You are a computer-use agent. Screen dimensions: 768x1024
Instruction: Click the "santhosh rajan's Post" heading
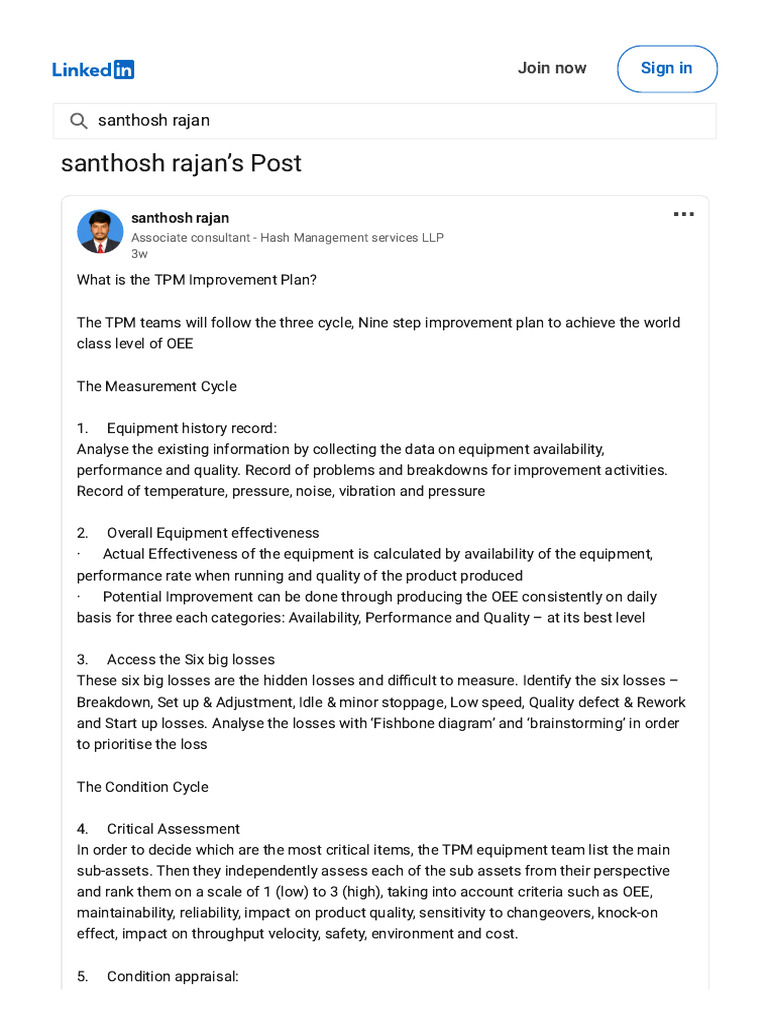(x=181, y=163)
